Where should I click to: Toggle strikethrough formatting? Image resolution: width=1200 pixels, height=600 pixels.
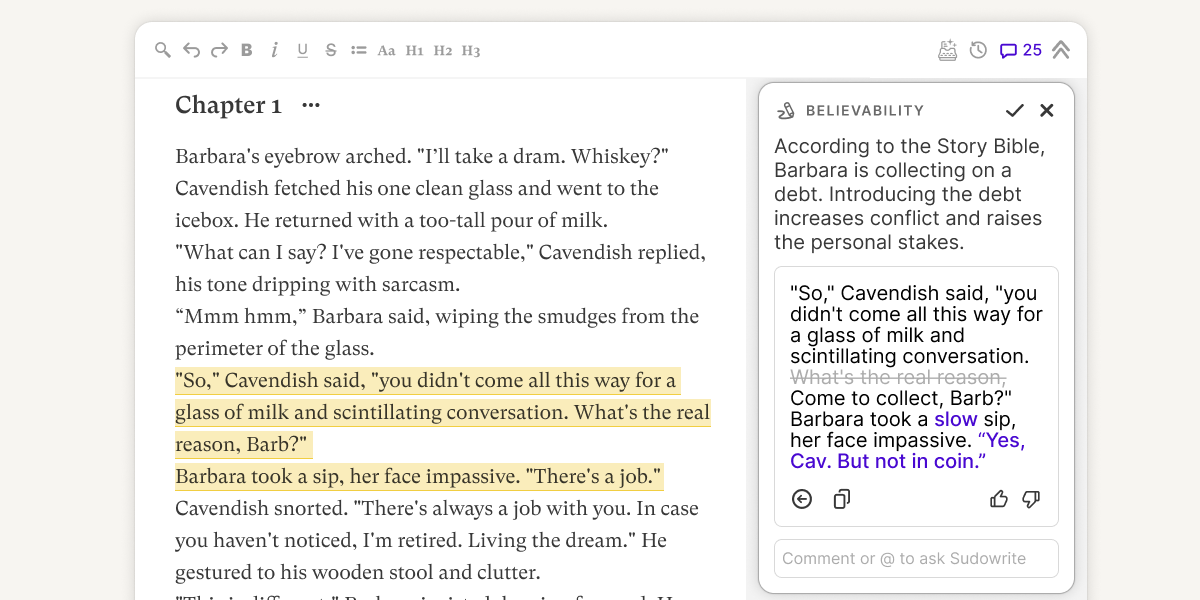(x=331, y=50)
